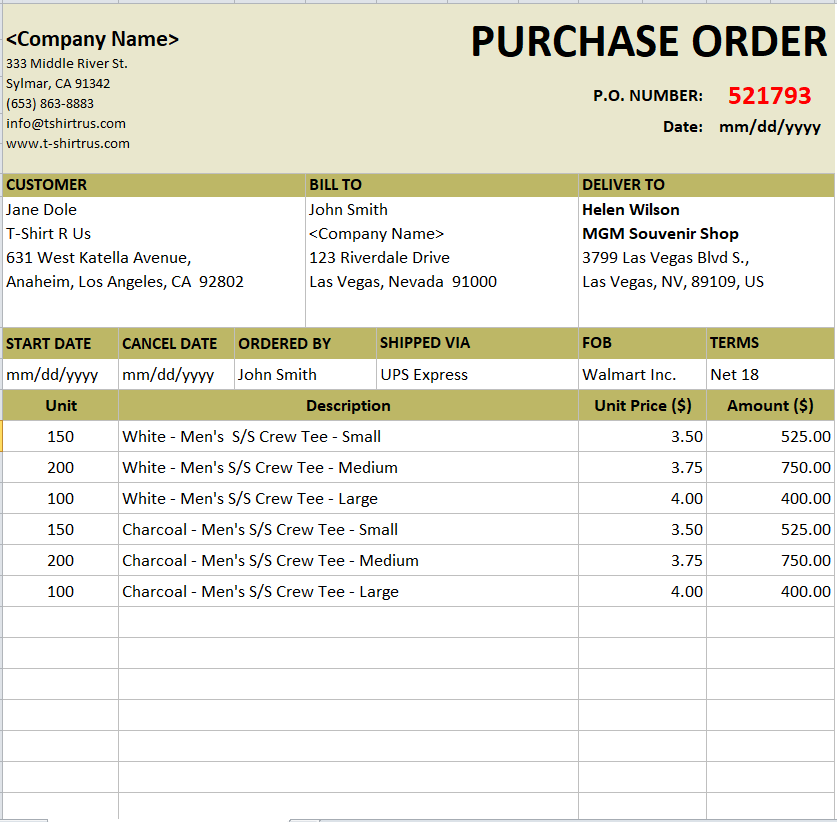
Task: Click White Men's S/S Crew Tee Medium description
Action: (260, 468)
